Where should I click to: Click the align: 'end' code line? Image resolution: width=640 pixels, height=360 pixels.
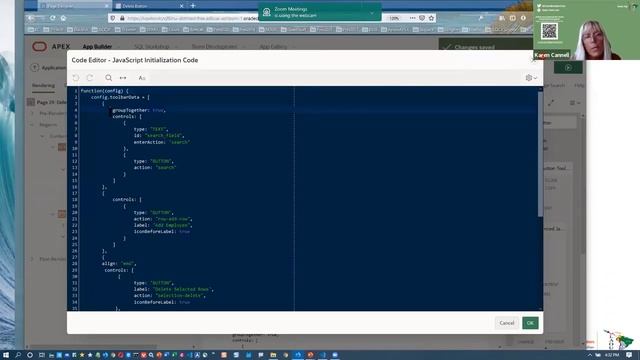(x=118, y=264)
